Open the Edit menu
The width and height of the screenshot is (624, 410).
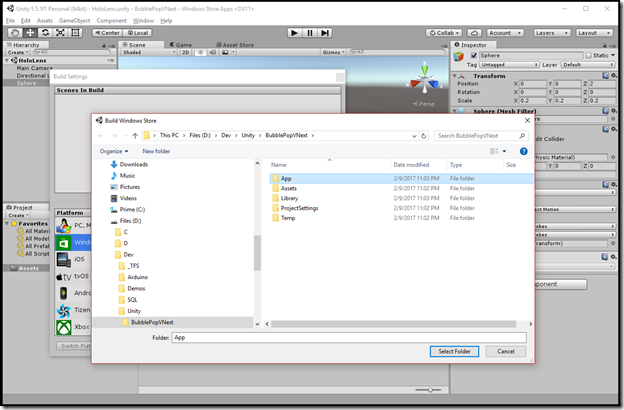(25, 21)
